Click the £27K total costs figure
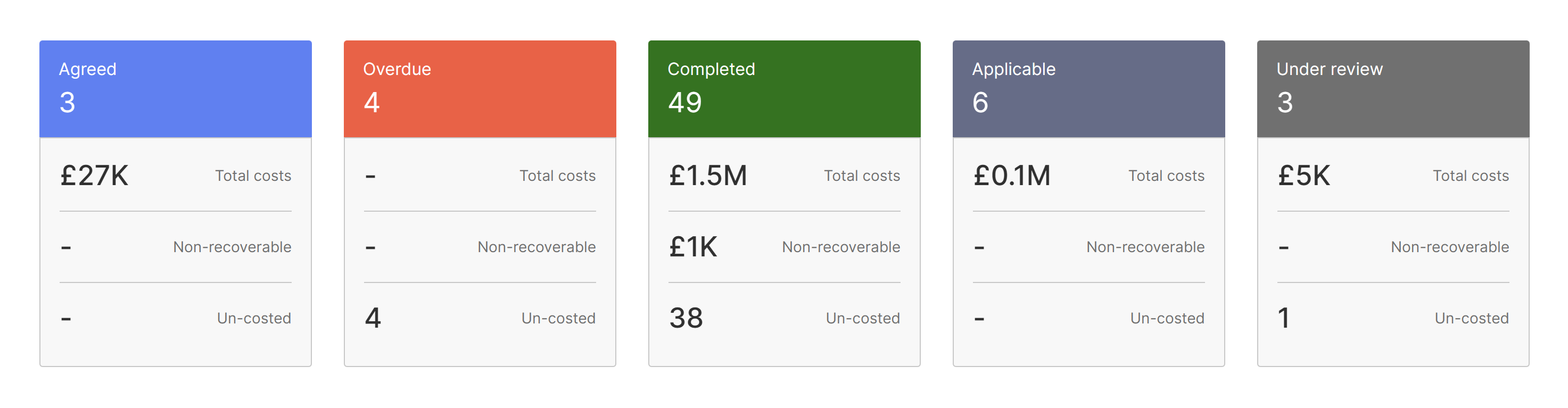Screen dimensions: 1568x408 point(94,176)
